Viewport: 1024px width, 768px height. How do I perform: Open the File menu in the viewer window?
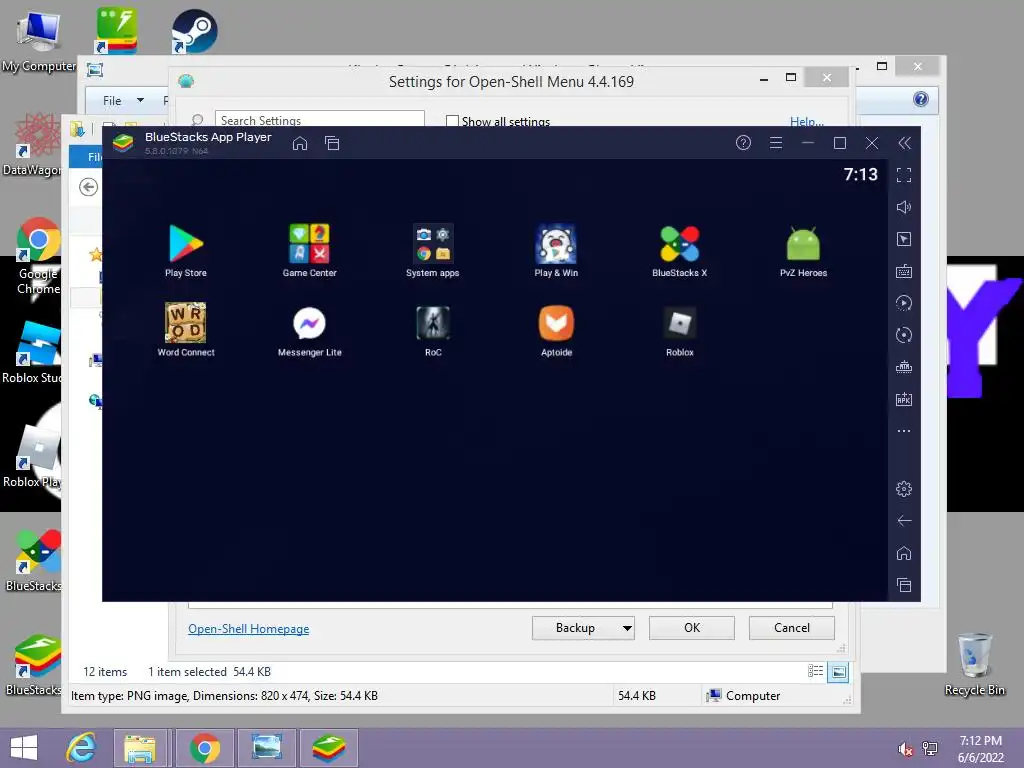click(123, 101)
